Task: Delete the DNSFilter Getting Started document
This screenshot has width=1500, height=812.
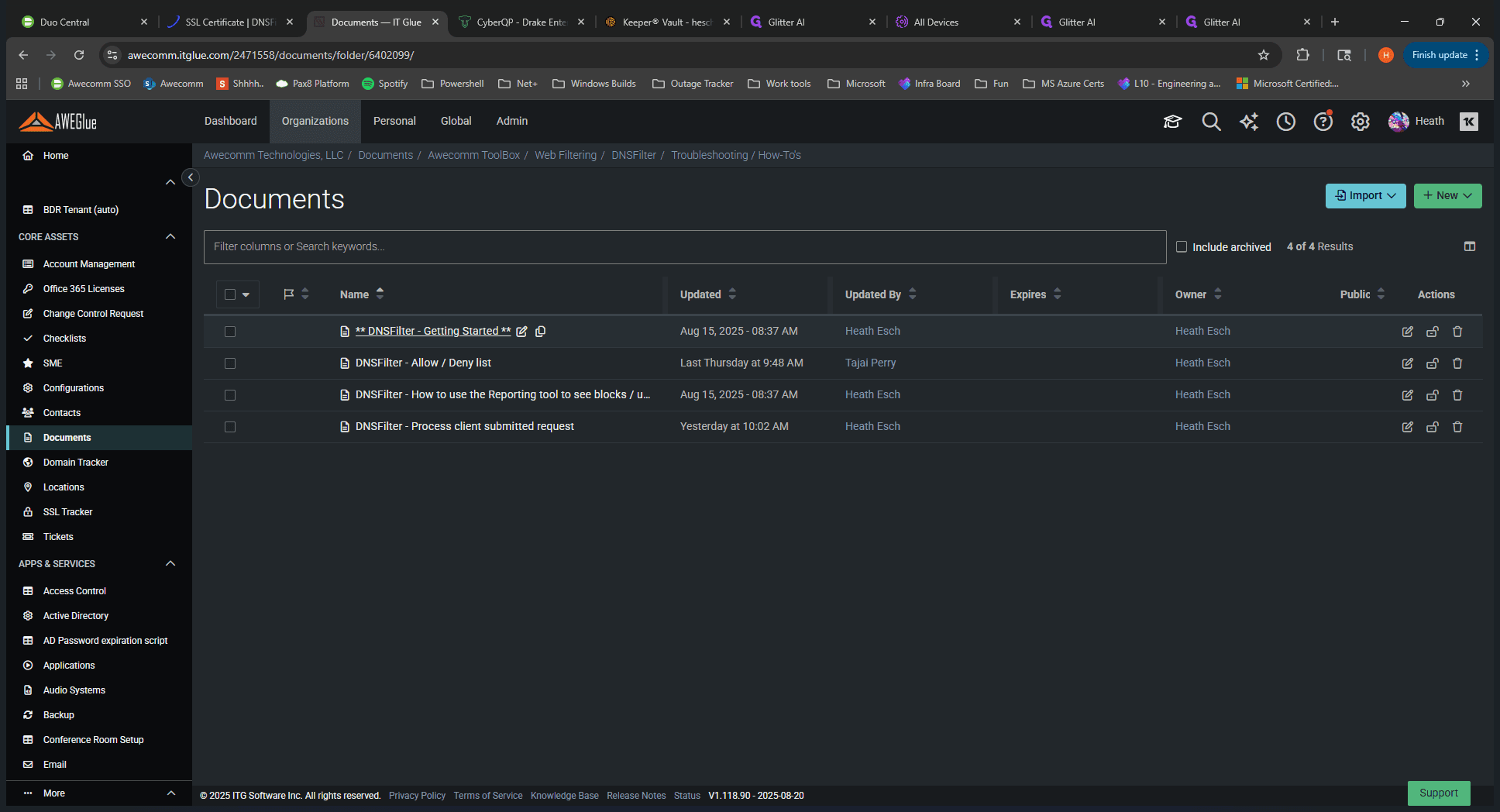Action: point(1457,332)
